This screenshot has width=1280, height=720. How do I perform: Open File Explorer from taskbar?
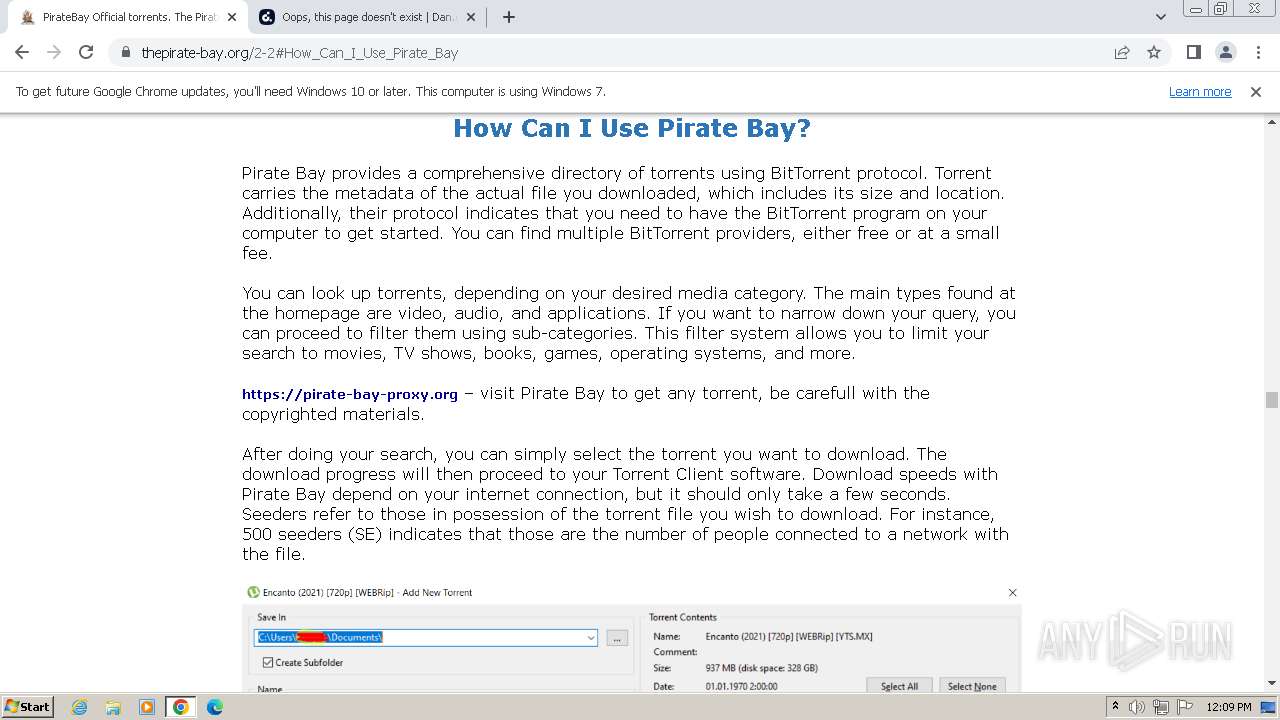click(x=113, y=707)
